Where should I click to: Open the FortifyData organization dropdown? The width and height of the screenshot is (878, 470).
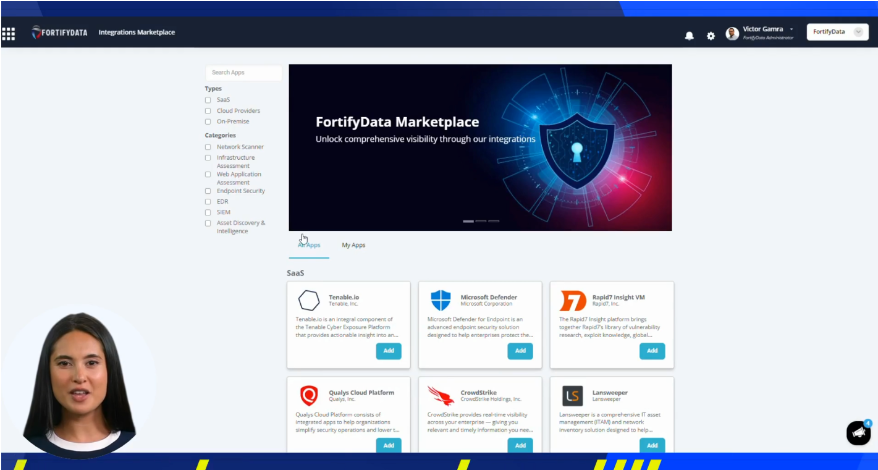(x=837, y=32)
